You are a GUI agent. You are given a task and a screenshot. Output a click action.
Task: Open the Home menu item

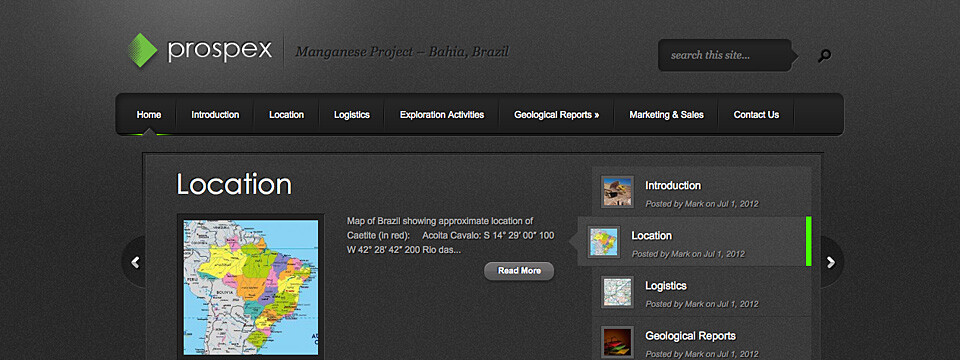tap(149, 114)
